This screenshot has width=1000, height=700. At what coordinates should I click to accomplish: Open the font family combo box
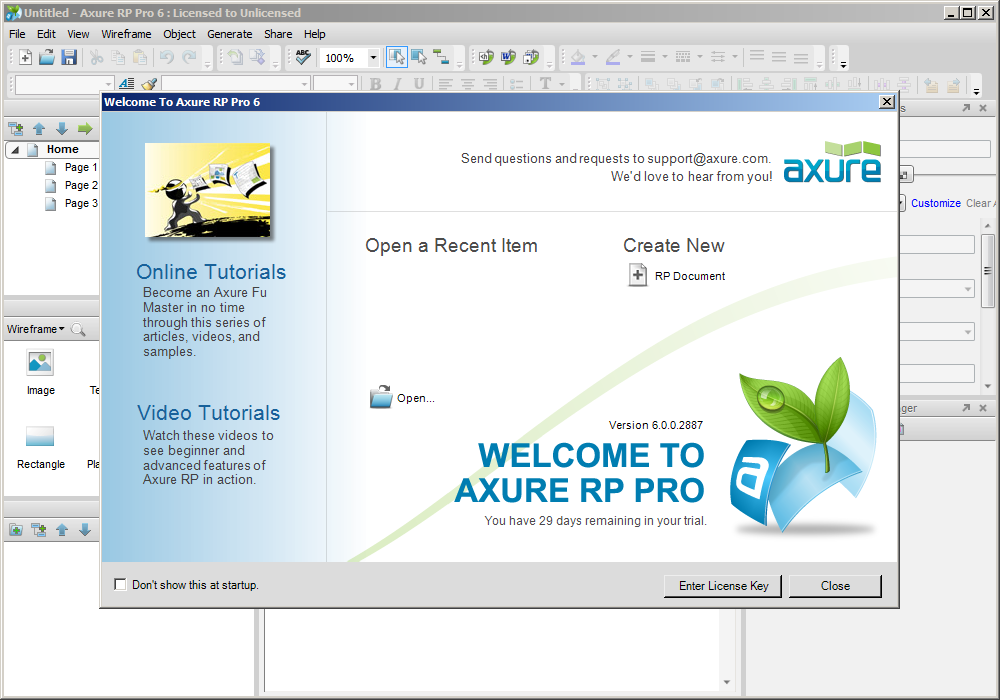[236, 84]
